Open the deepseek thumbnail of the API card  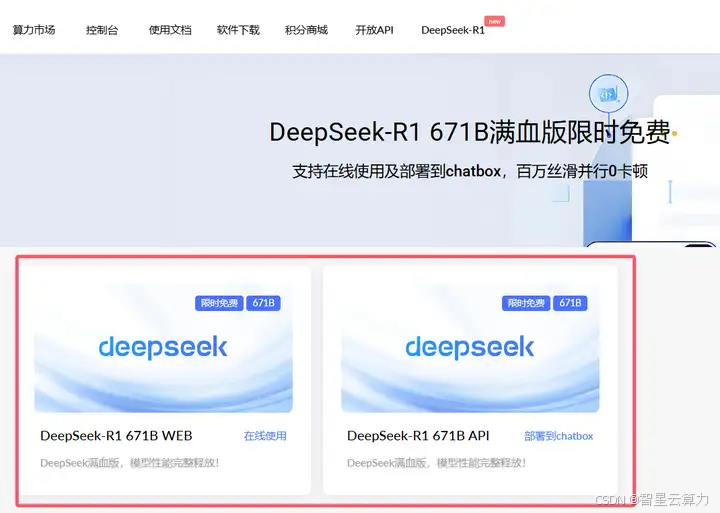click(x=470, y=348)
